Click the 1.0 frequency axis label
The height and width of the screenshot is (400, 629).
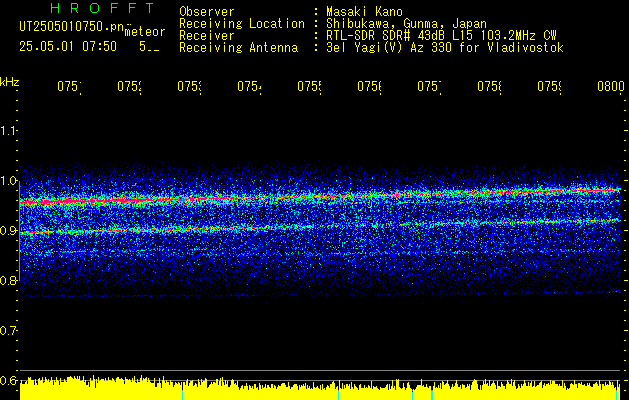[x=9, y=181]
